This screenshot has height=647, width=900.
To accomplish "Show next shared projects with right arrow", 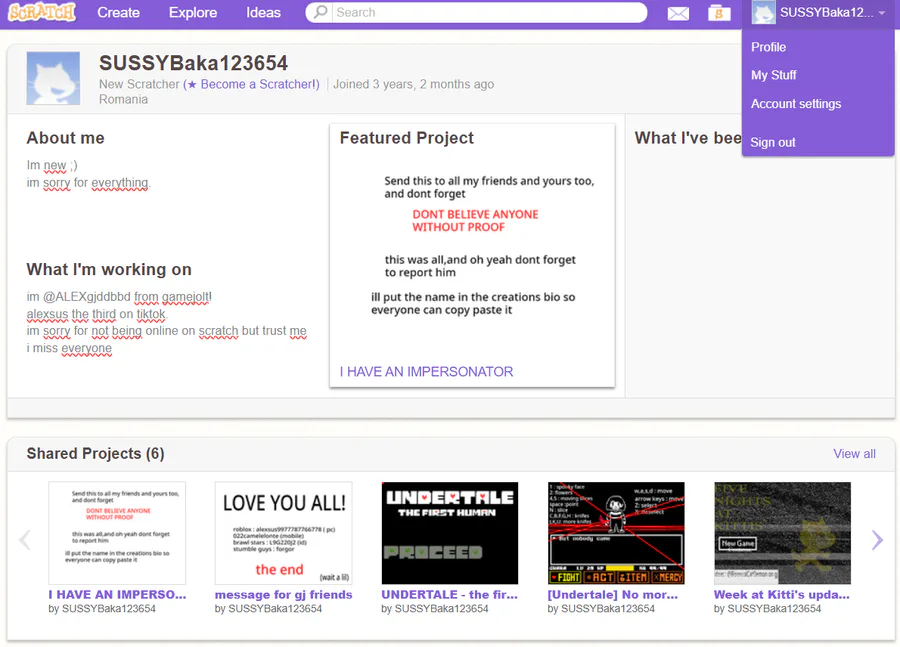I will coord(876,540).
